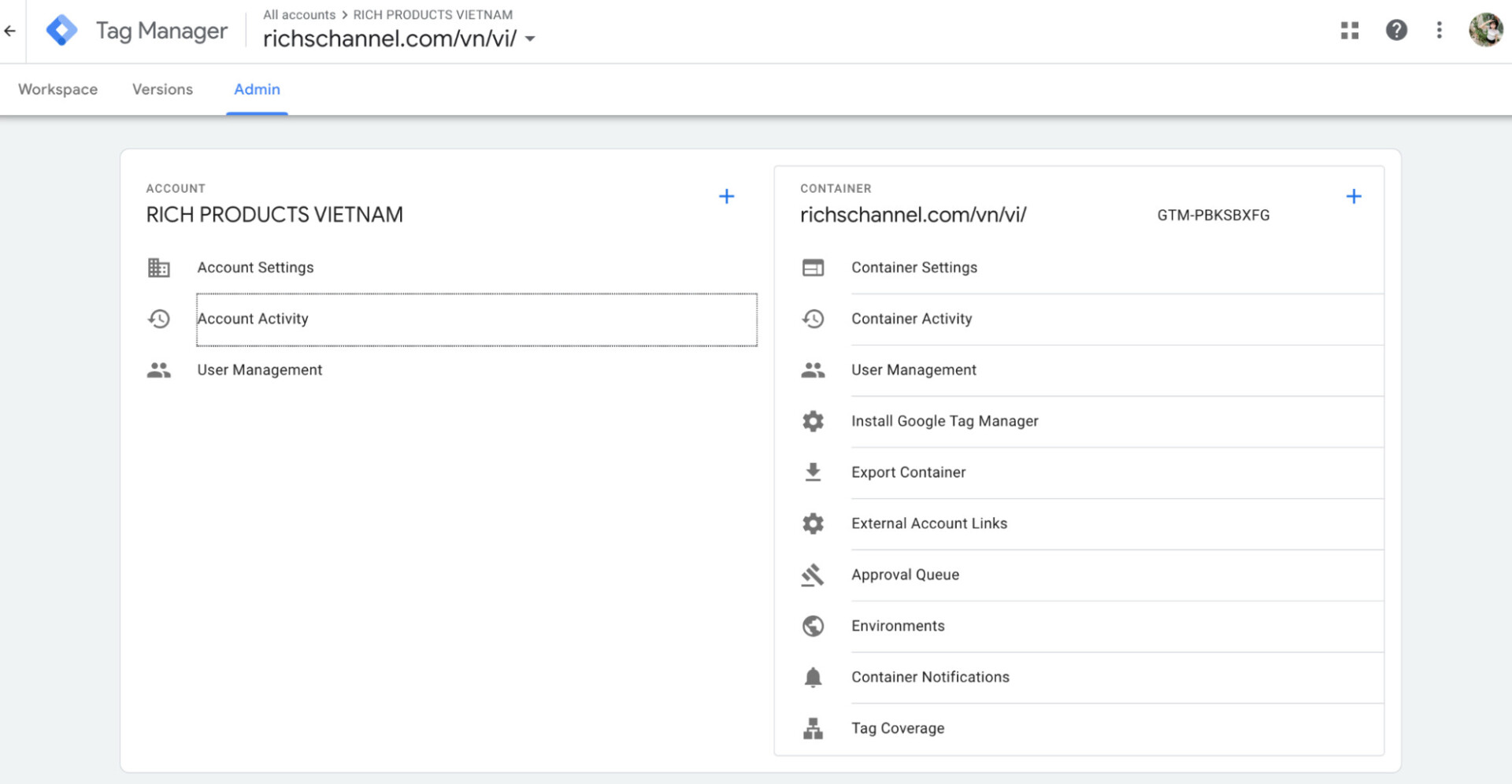This screenshot has height=784, width=1512.
Task: Switch to the Versions tab
Action: pyautogui.click(x=162, y=89)
